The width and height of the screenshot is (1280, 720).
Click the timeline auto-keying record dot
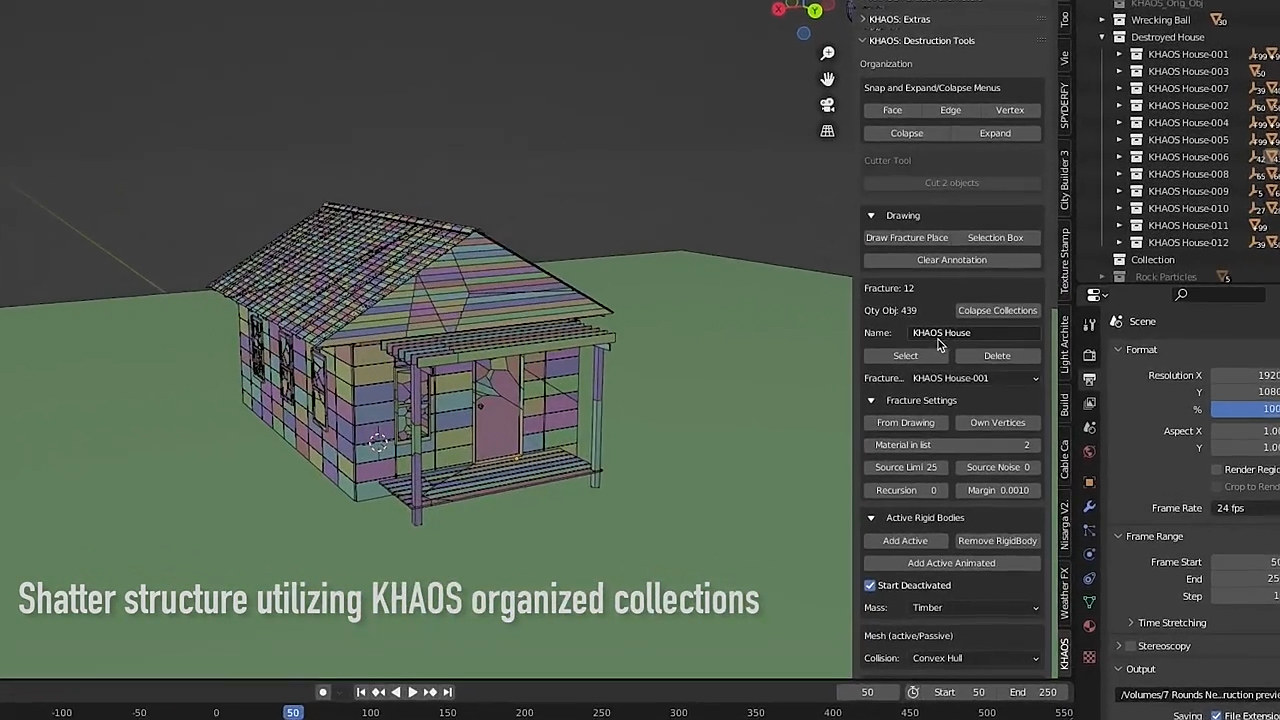click(322, 692)
